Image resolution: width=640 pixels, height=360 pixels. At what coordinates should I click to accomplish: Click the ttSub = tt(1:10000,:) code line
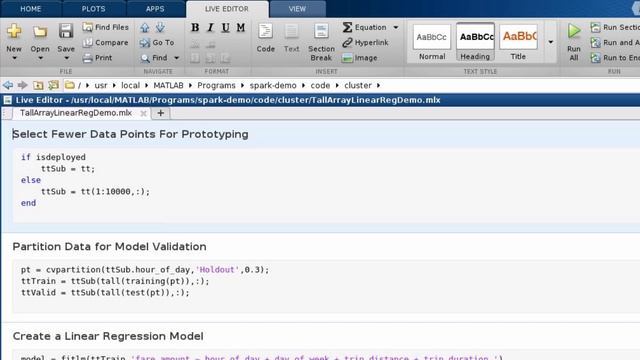(x=95, y=191)
